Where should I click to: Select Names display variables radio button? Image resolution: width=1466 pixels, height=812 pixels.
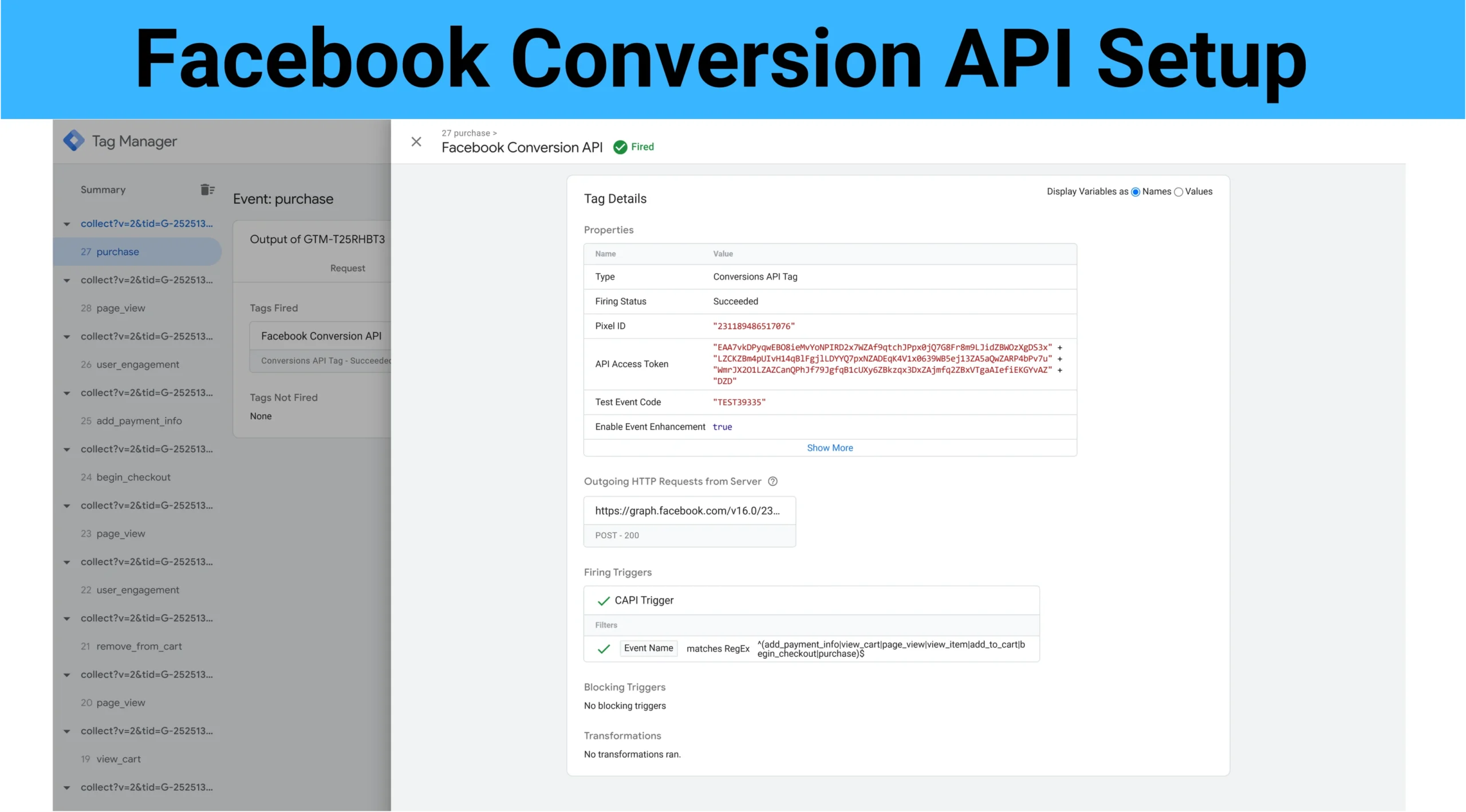coord(1136,192)
